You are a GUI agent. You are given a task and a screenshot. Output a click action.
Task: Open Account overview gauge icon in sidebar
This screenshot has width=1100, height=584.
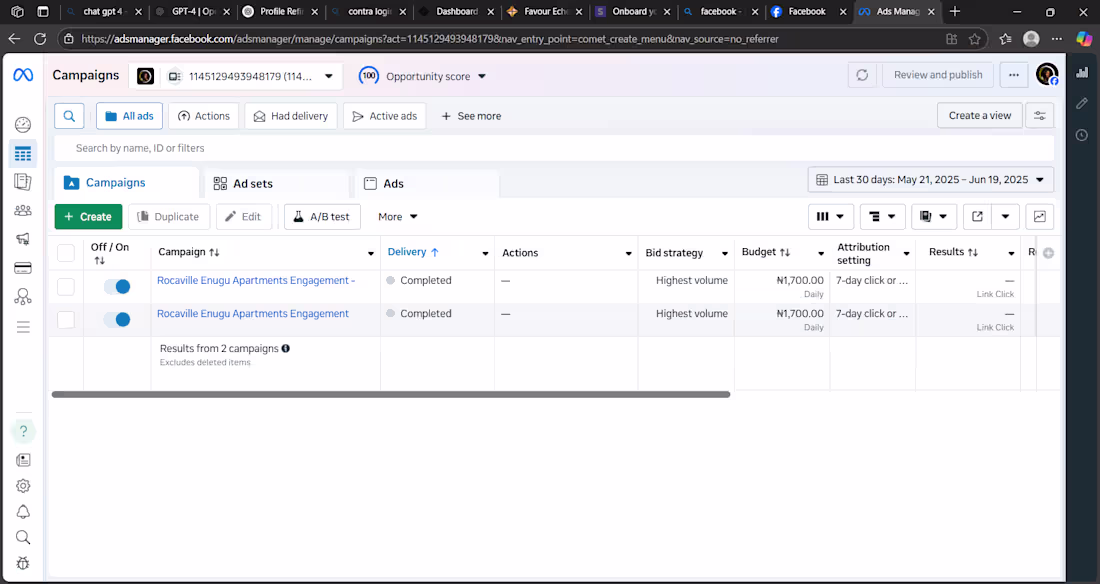22,125
